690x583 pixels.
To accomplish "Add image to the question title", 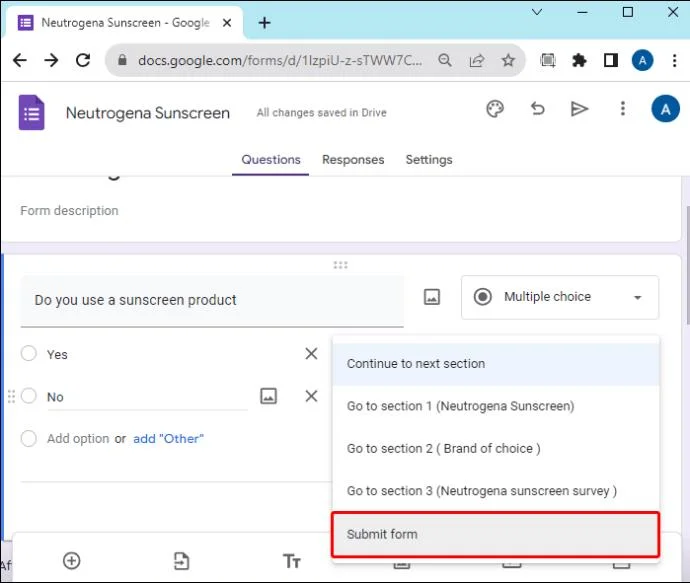I will pyautogui.click(x=432, y=297).
